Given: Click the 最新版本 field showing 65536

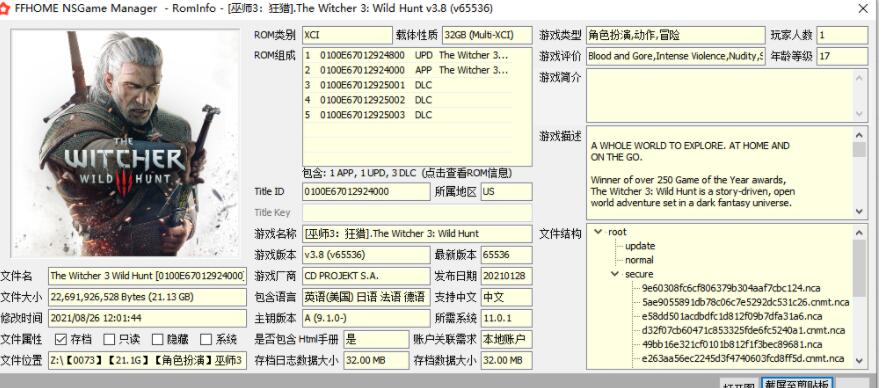Looking at the screenshot, I should (x=506, y=255).
